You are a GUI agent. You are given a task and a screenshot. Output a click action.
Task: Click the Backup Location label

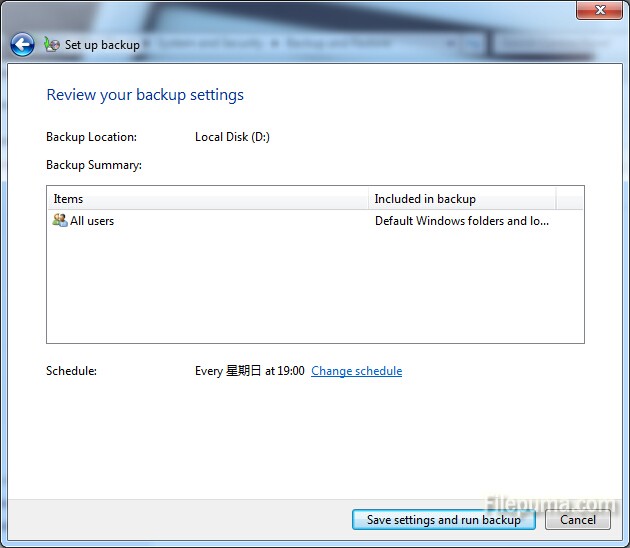click(x=92, y=137)
